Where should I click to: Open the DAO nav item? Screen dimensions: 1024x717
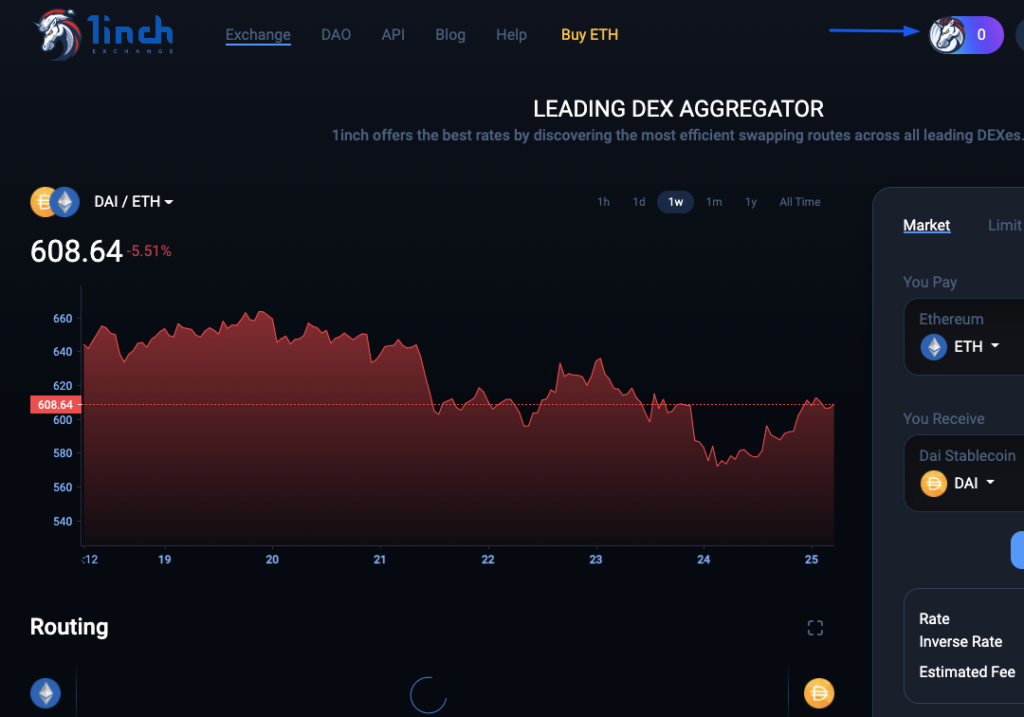coord(336,35)
